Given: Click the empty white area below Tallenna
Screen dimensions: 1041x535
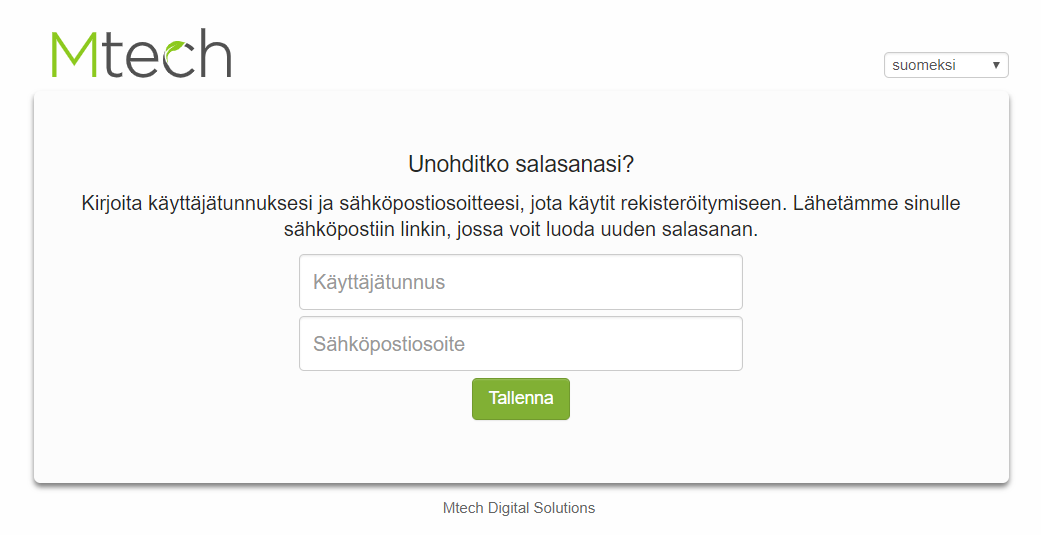Looking at the screenshot, I should [521, 450].
